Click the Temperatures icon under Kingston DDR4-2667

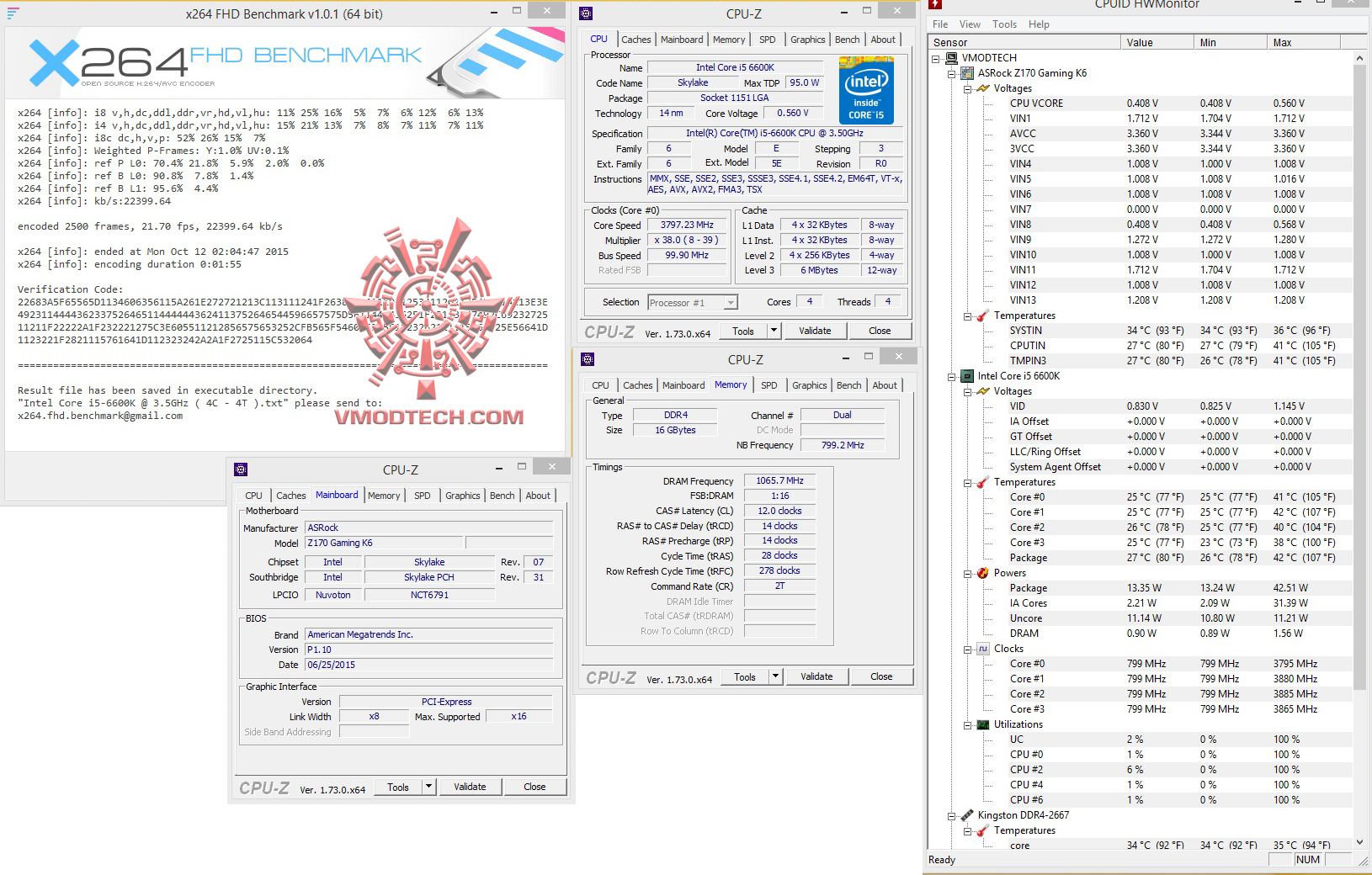click(x=982, y=830)
